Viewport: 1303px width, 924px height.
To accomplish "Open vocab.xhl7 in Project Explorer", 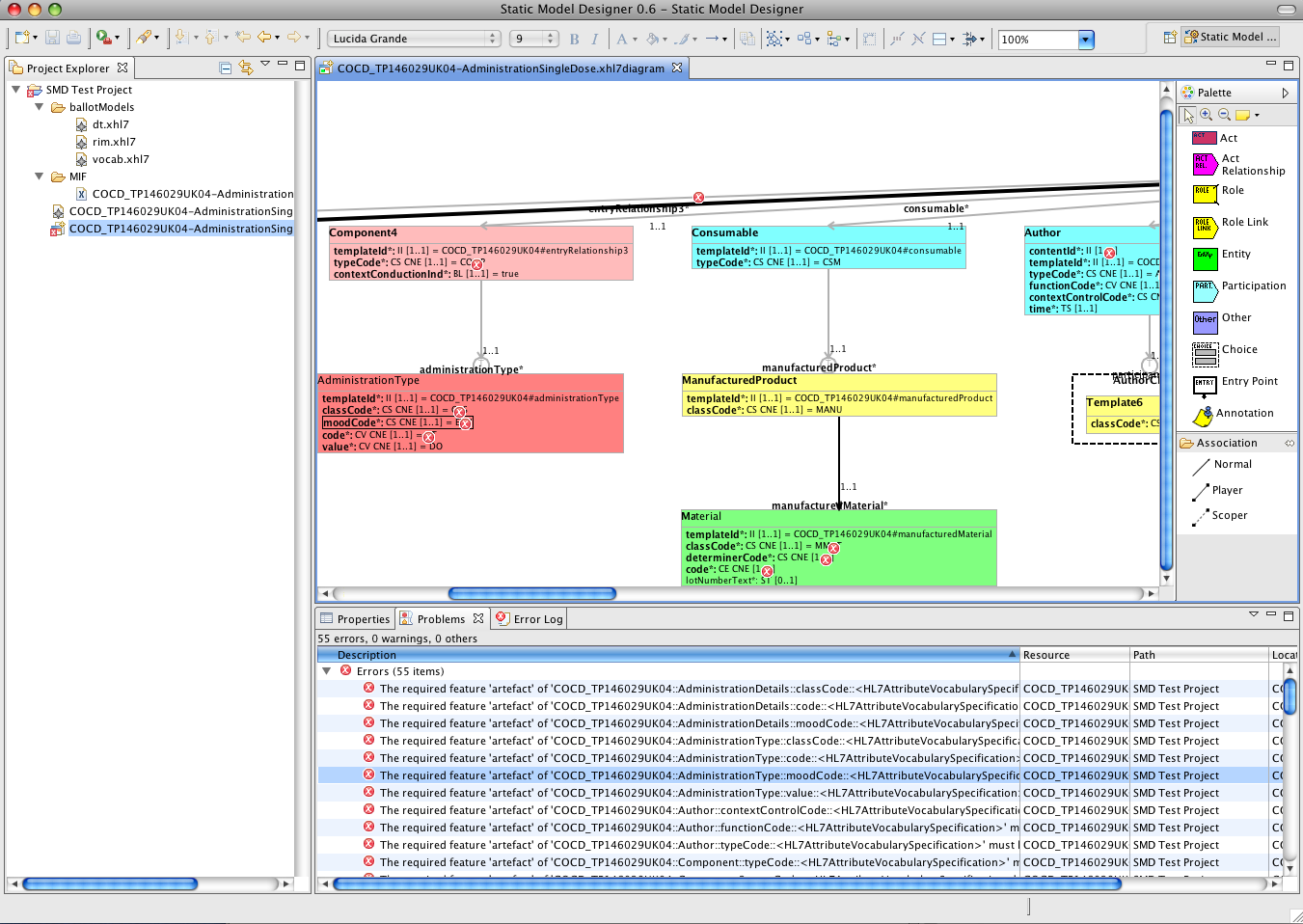I will point(120,159).
